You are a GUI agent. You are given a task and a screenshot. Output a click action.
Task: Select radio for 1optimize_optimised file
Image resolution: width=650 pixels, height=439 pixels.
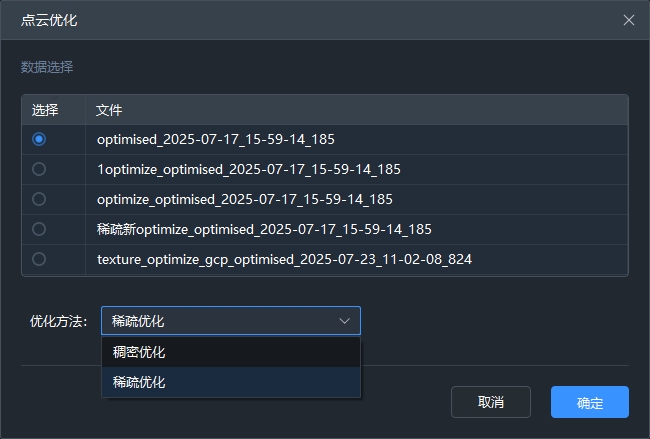[x=39, y=169]
